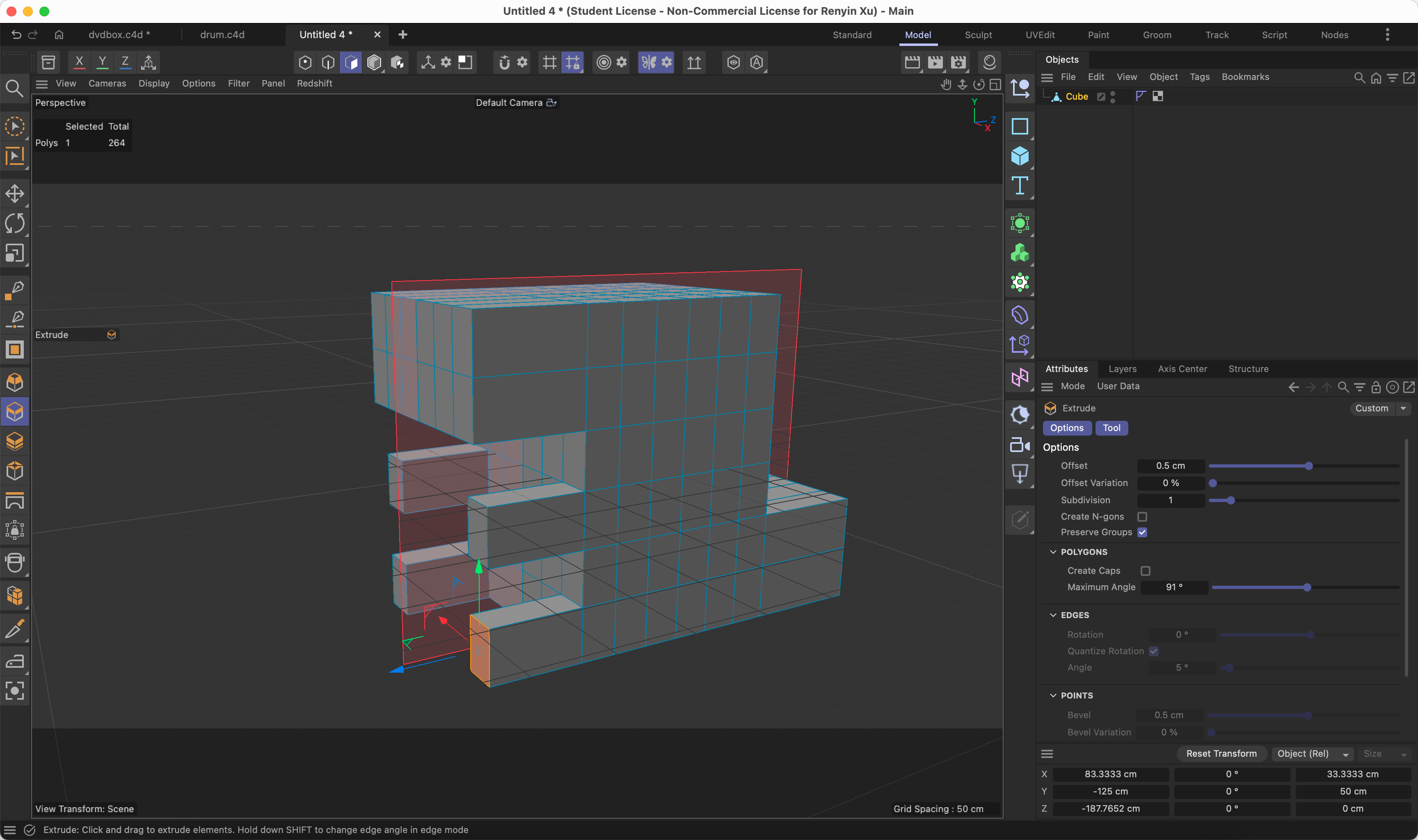This screenshot has width=1418, height=840.
Task: Select the Rotate tool icon
Action: pos(15,223)
